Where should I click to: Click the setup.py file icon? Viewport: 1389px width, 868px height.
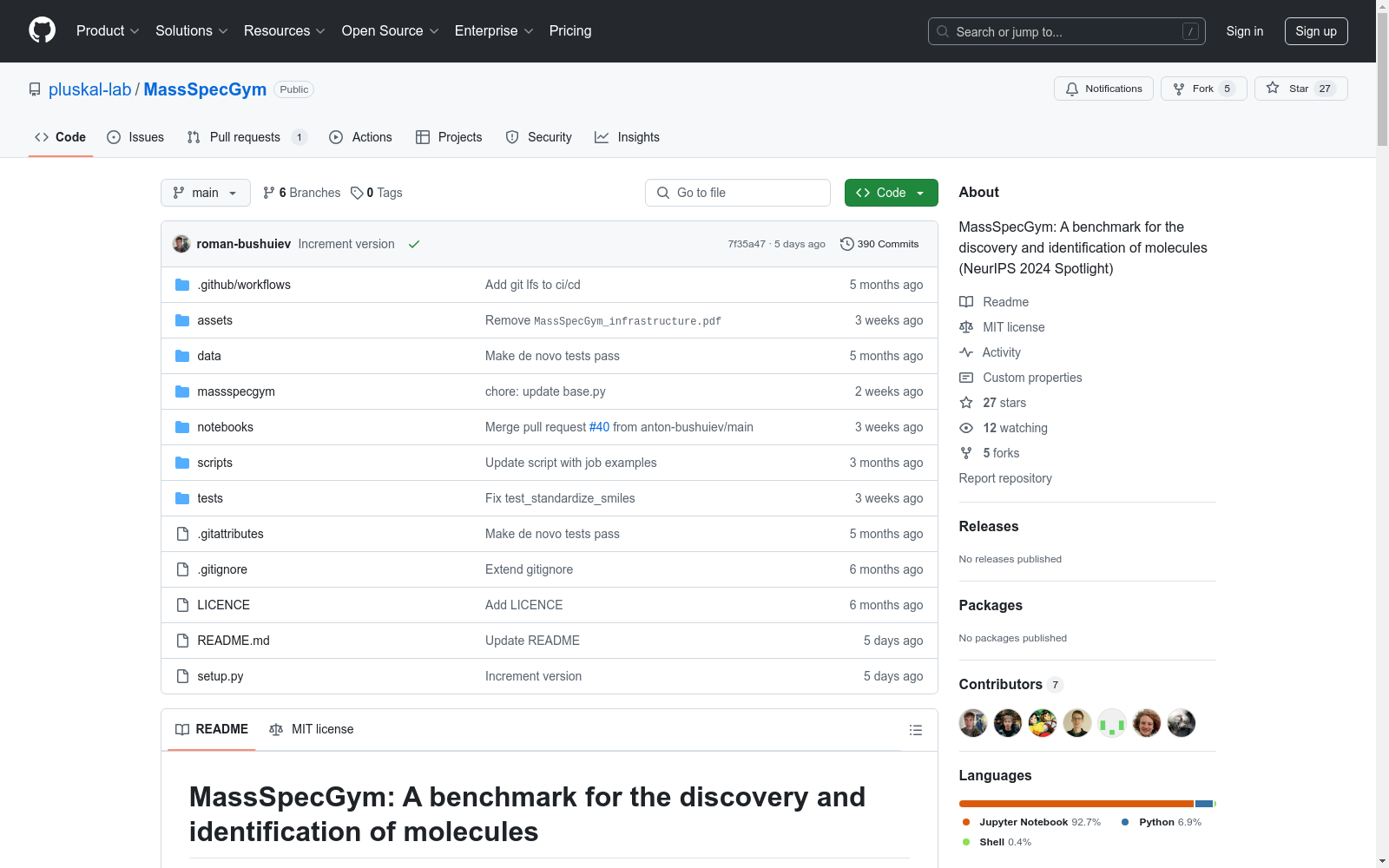point(182,676)
